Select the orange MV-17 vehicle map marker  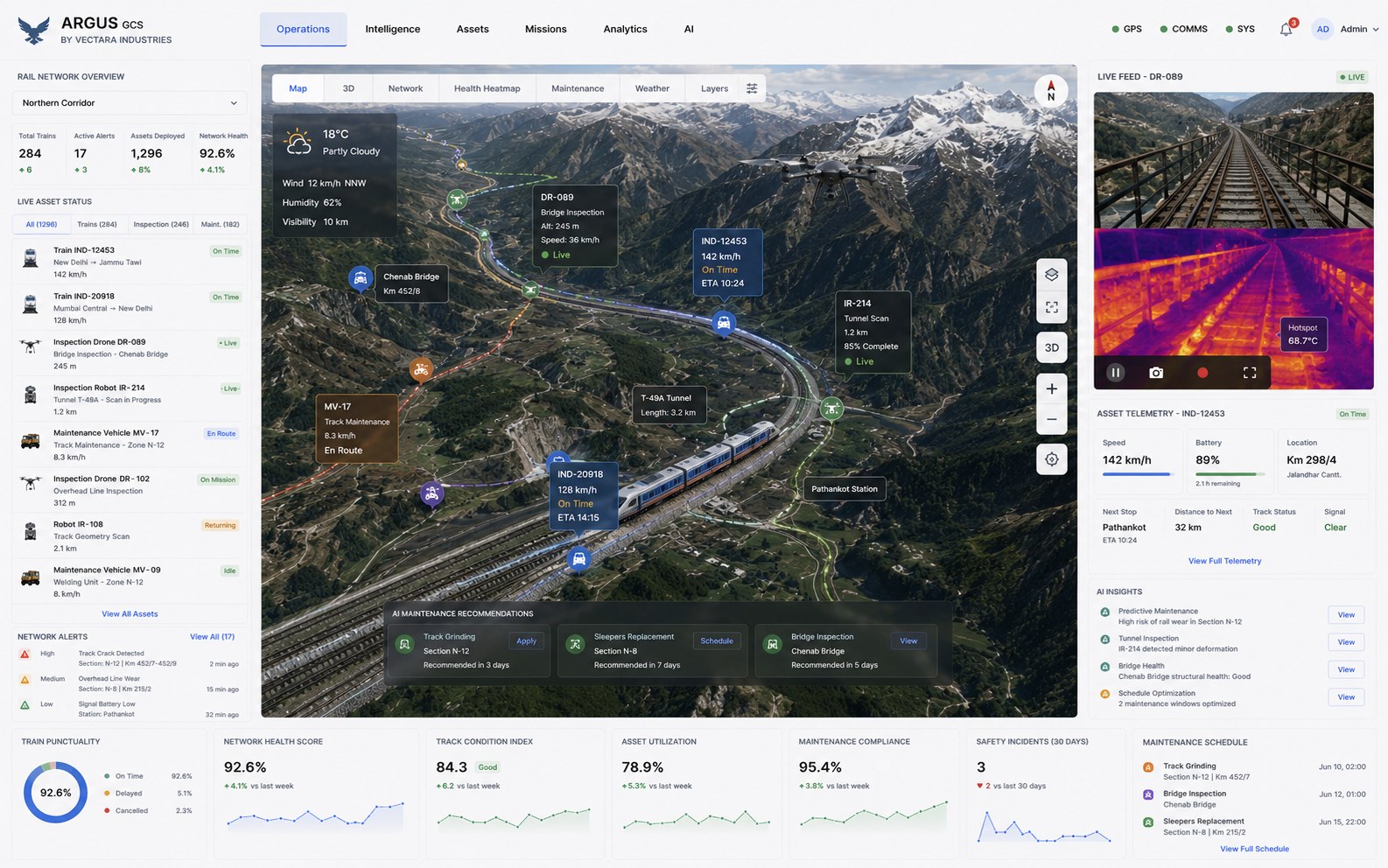(x=421, y=370)
